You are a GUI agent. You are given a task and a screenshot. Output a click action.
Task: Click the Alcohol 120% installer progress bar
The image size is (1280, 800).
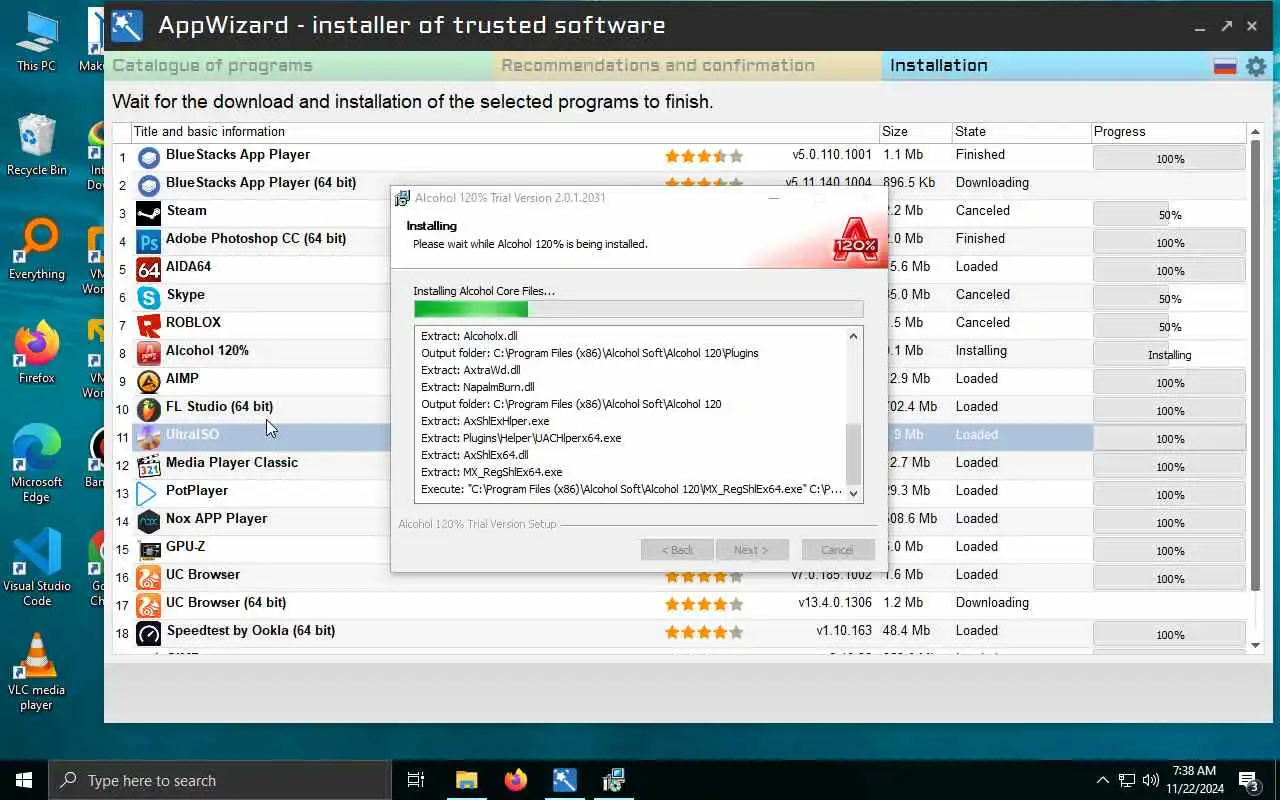pyautogui.click(x=638, y=309)
